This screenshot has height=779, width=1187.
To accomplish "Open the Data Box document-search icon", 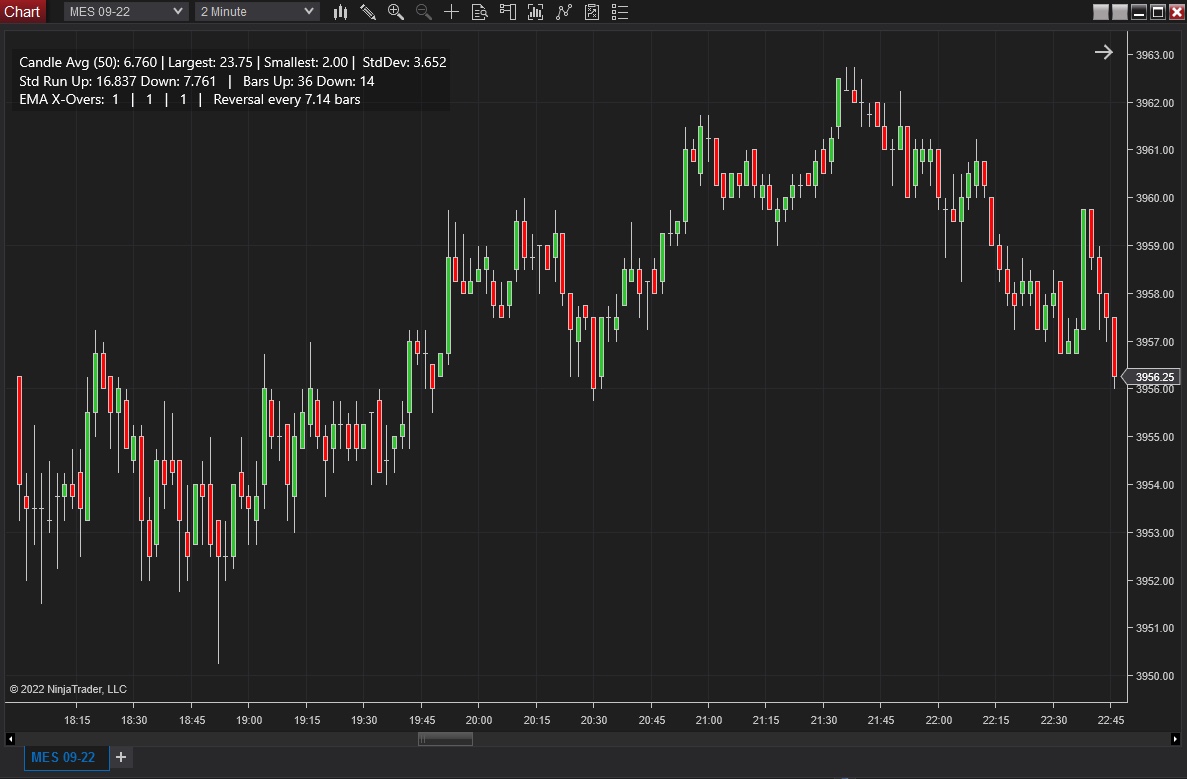I will tap(479, 11).
